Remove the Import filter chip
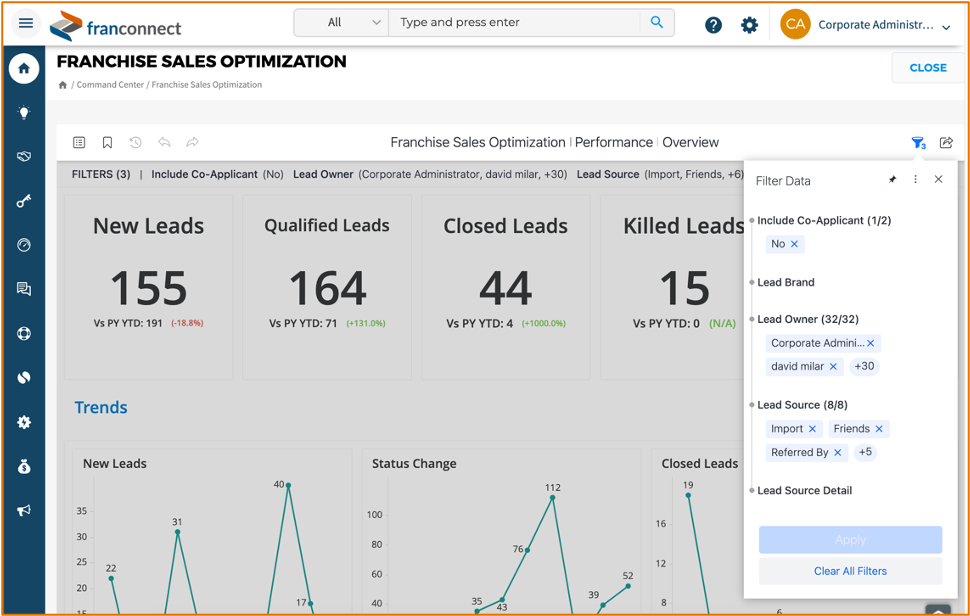970x616 pixels. [812, 429]
